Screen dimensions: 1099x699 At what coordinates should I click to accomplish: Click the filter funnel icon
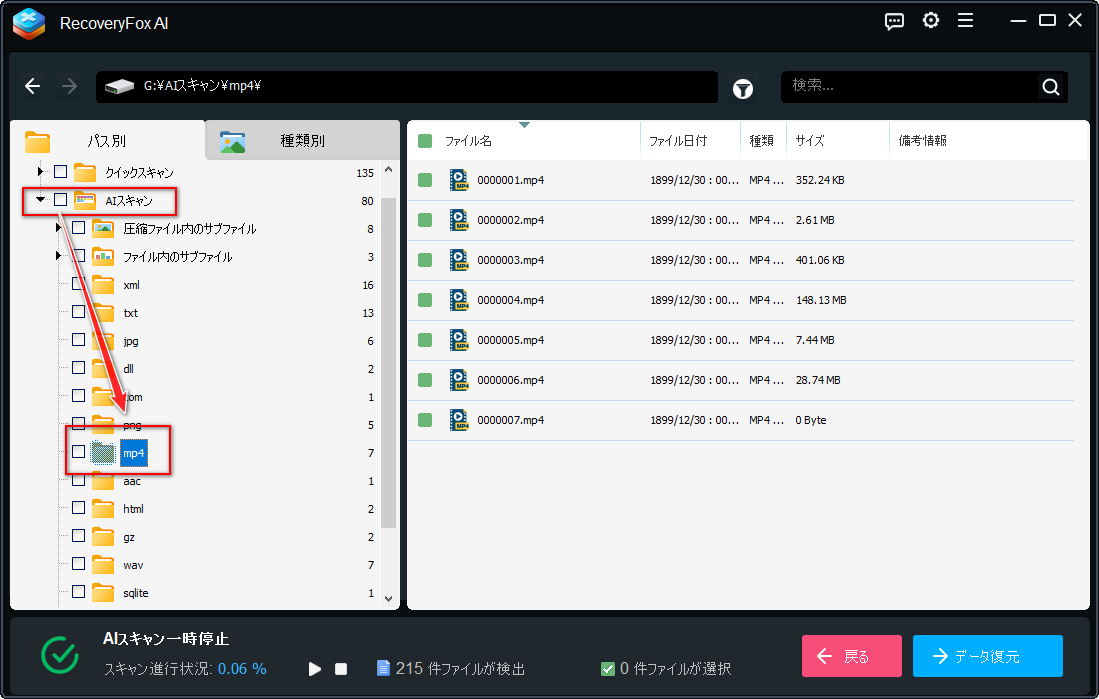(743, 88)
